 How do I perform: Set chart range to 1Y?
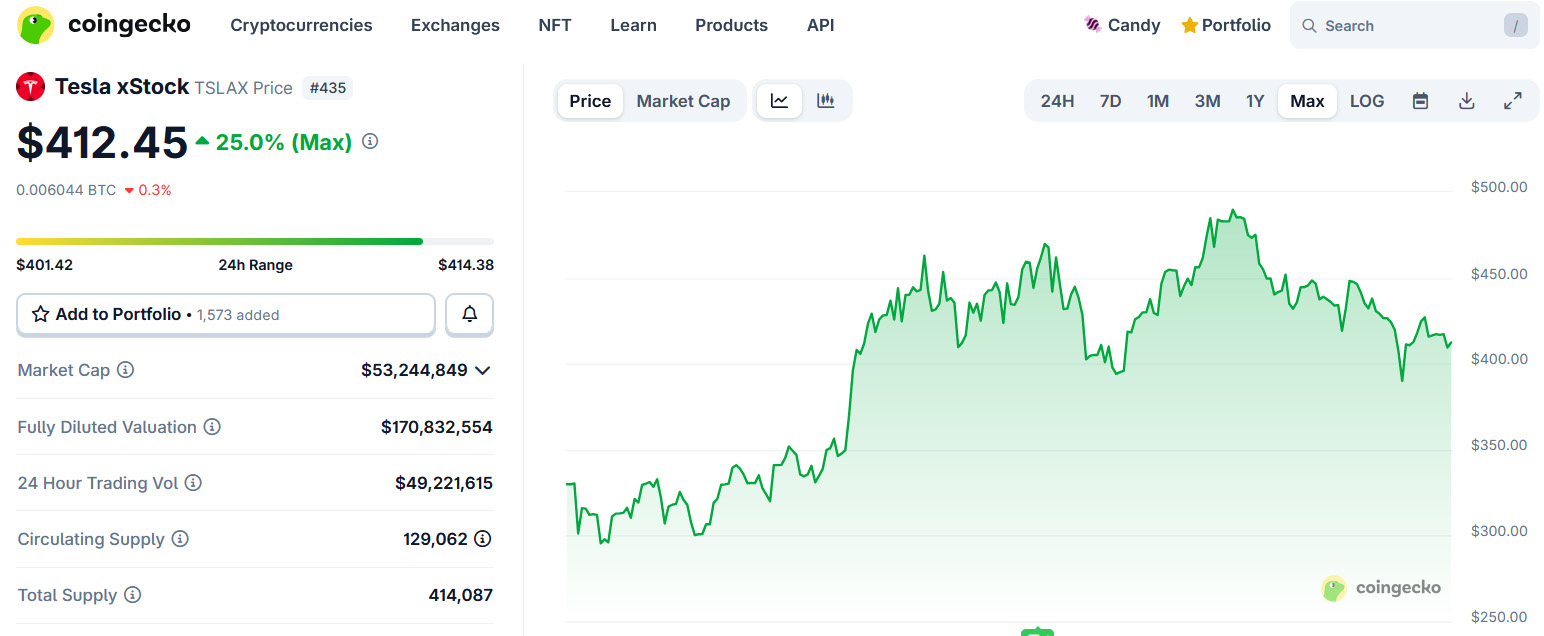pyautogui.click(x=1255, y=101)
